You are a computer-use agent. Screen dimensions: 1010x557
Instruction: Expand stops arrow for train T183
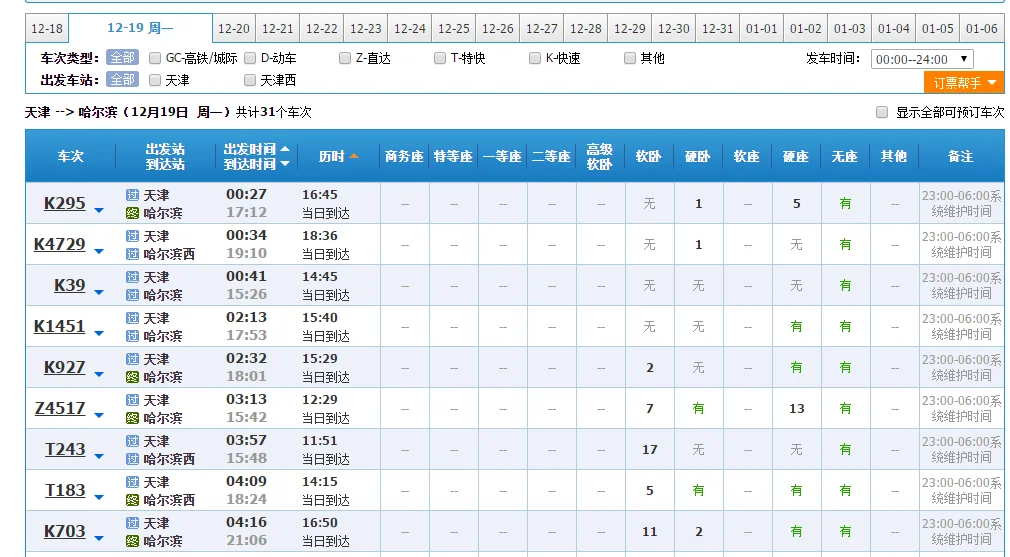99,497
